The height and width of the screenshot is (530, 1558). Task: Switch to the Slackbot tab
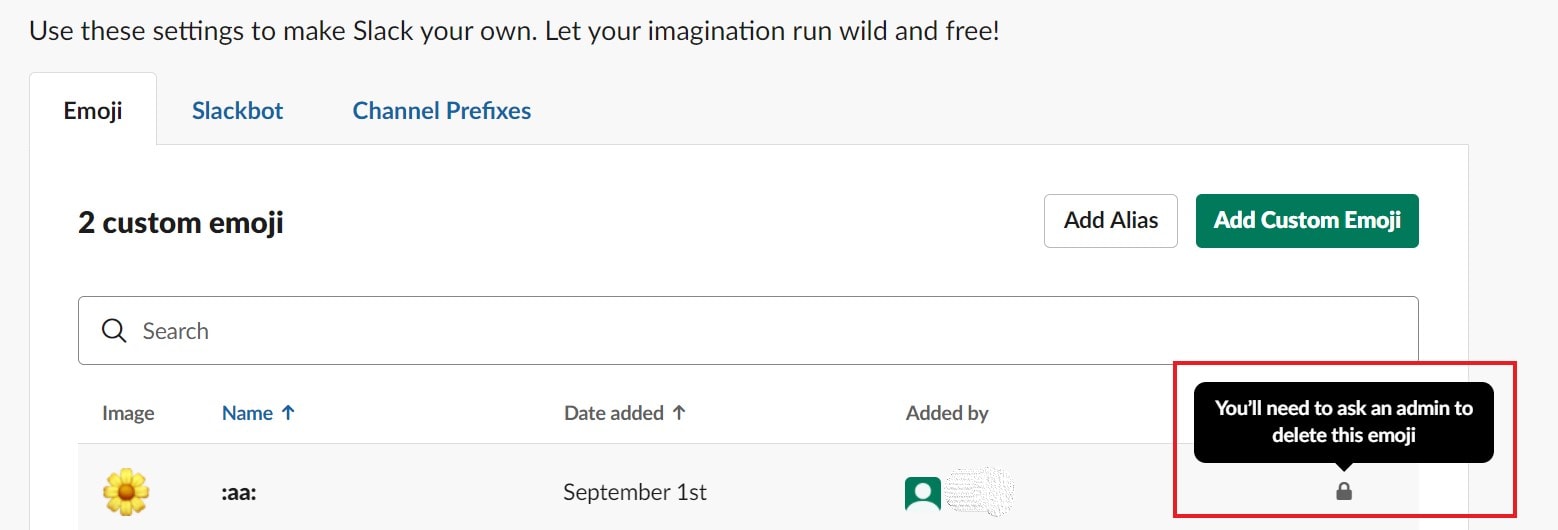[238, 110]
